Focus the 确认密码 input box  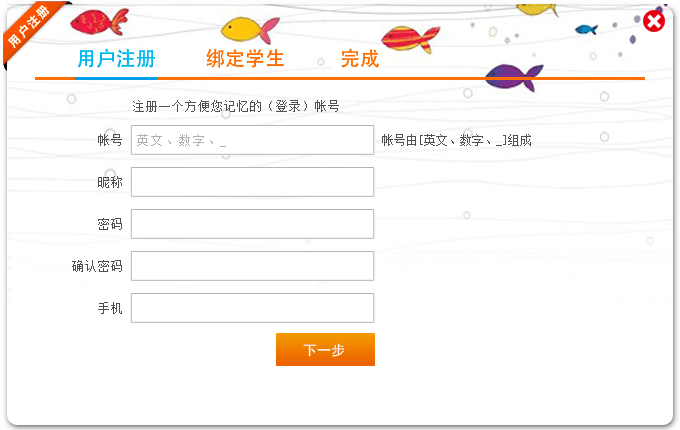click(x=252, y=266)
